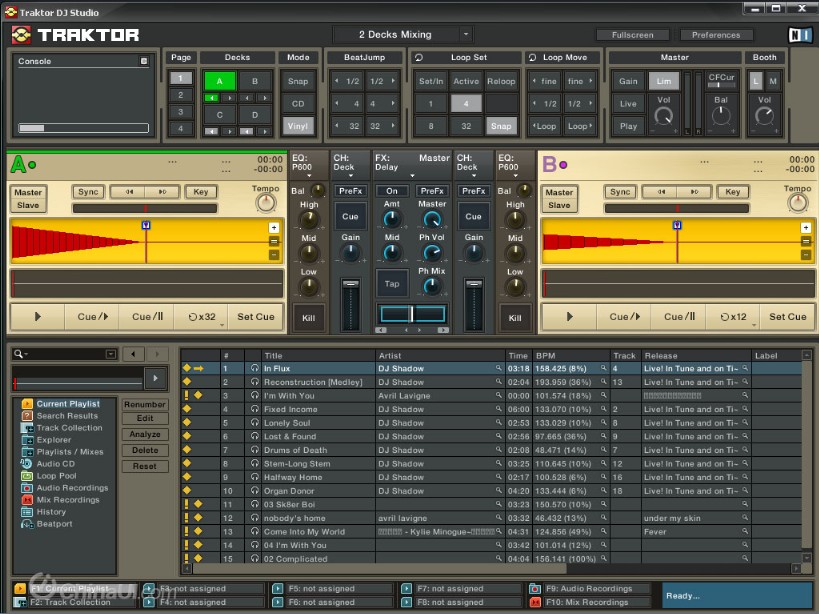Expand Deck A loop length x32 dropdown
The width and height of the screenshot is (819, 614).
click(222, 325)
